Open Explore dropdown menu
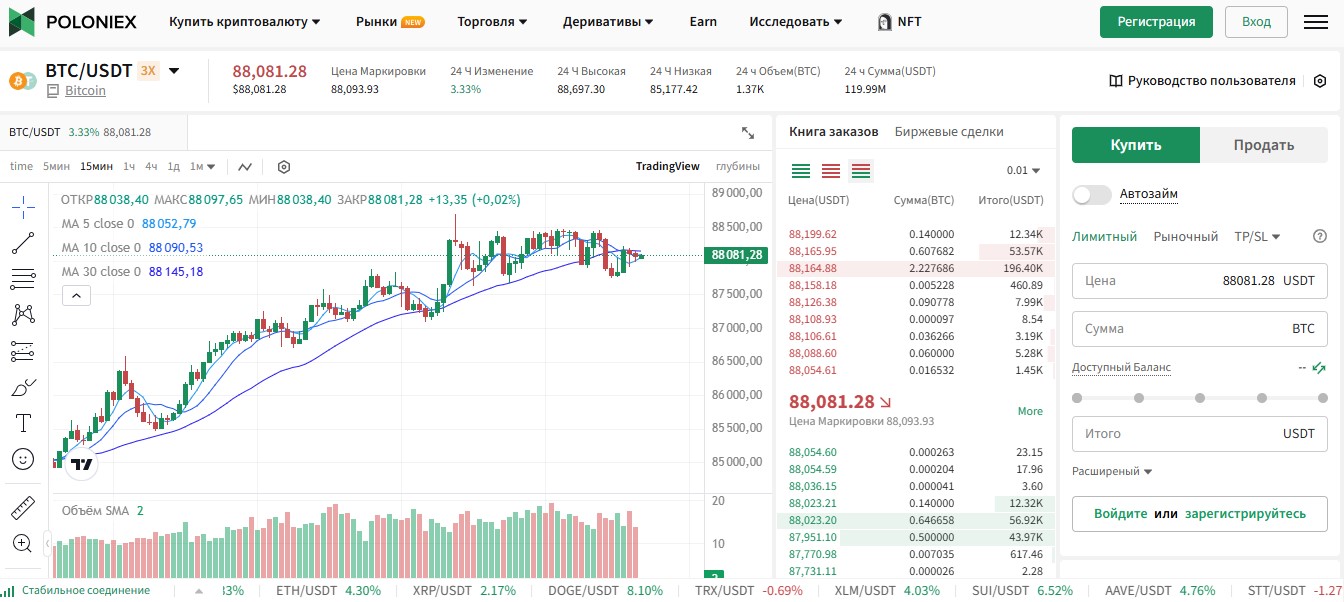Screen dimensions: 1344x602 tap(795, 21)
